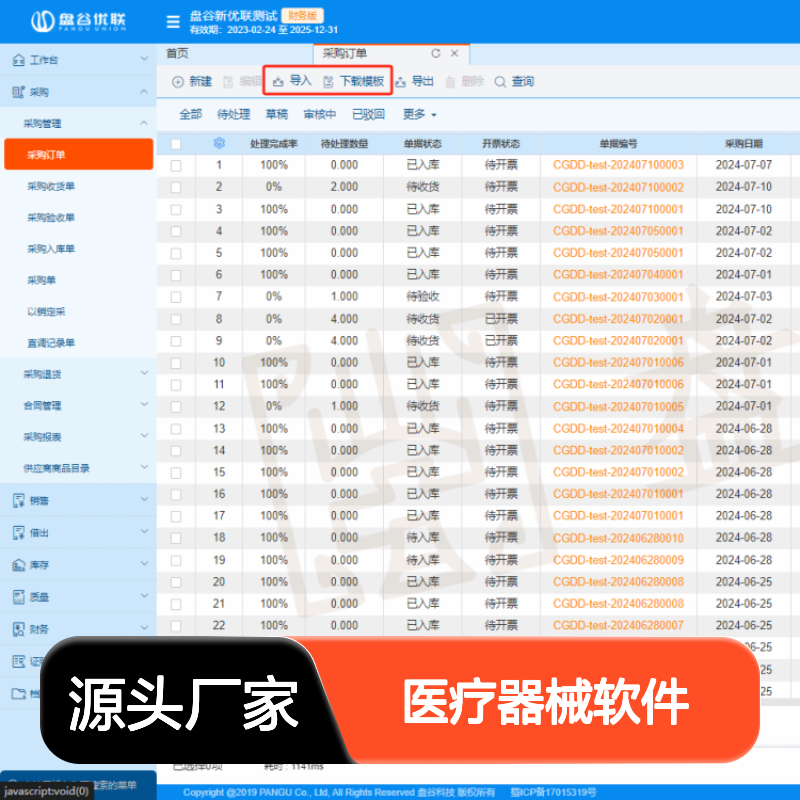Screen dimensions: 800x800
Task: Expand the 供应商商品目录 submenu chevron
Action: tap(144, 467)
